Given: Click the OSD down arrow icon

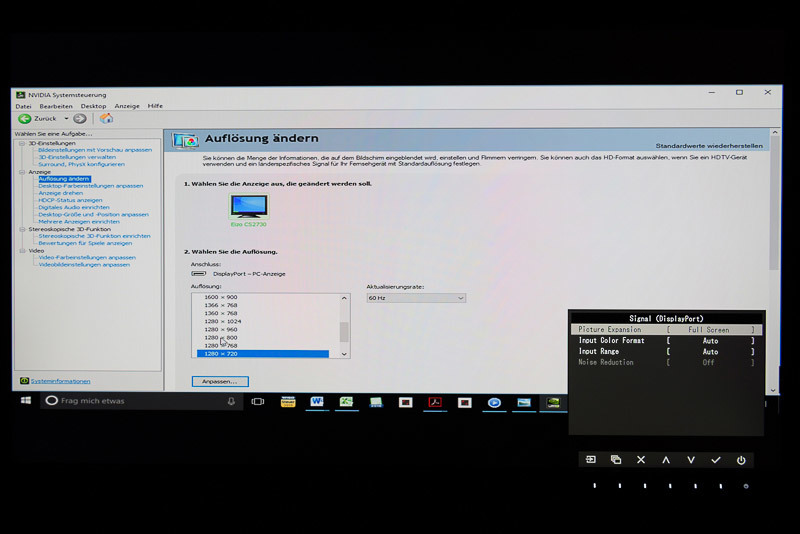Looking at the screenshot, I should (691, 460).
